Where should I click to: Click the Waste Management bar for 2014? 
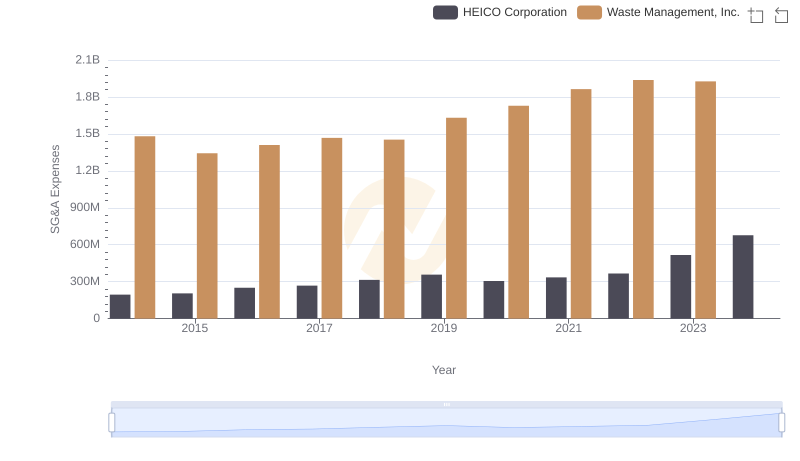[x=145, y=227]
